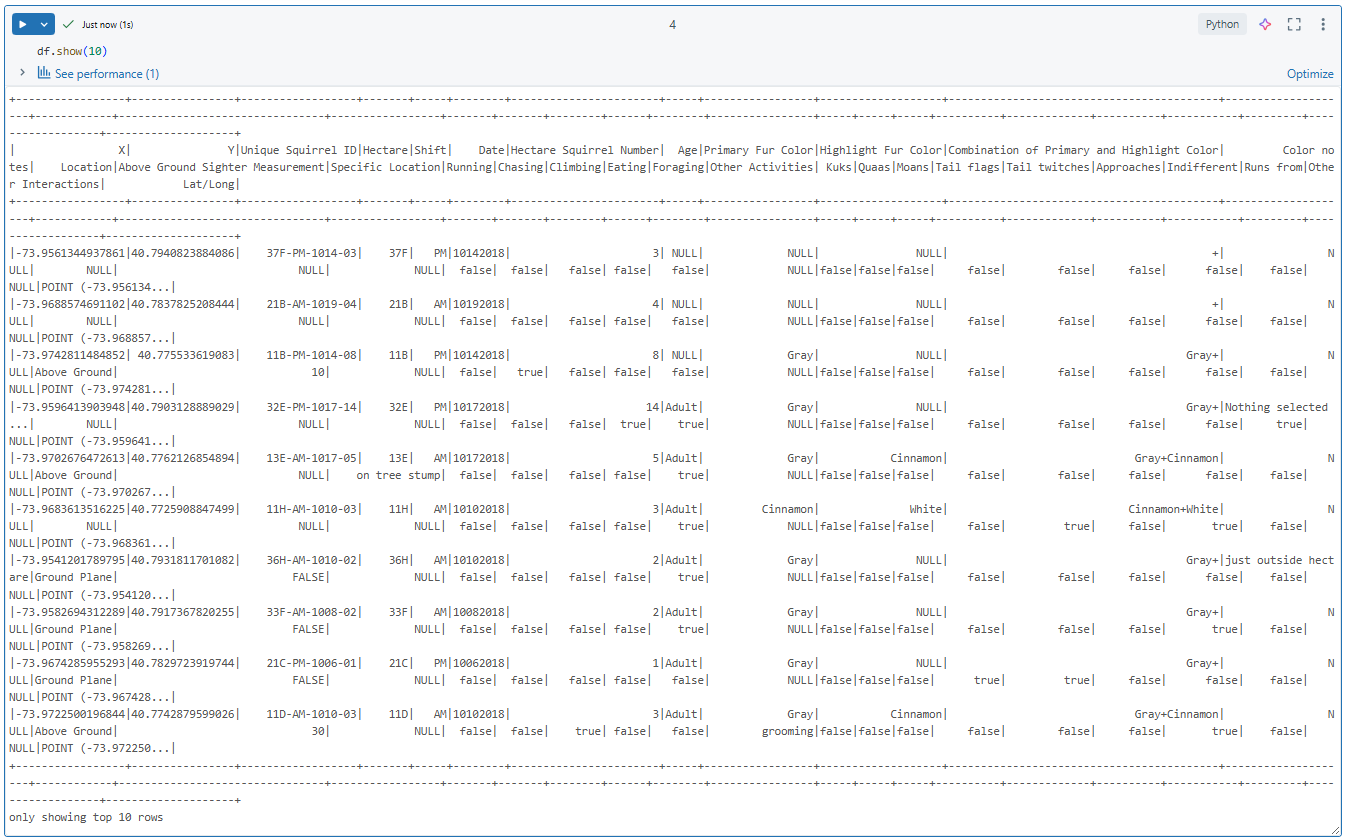Open the AI assistant sparkle icon
1345x840 pixels.
coord(1264,24)
